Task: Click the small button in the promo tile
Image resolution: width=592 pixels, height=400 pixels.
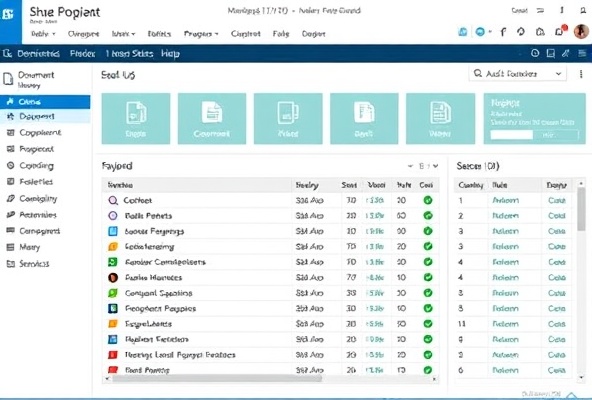Action: pyautogui.click(x=556, y=135)
